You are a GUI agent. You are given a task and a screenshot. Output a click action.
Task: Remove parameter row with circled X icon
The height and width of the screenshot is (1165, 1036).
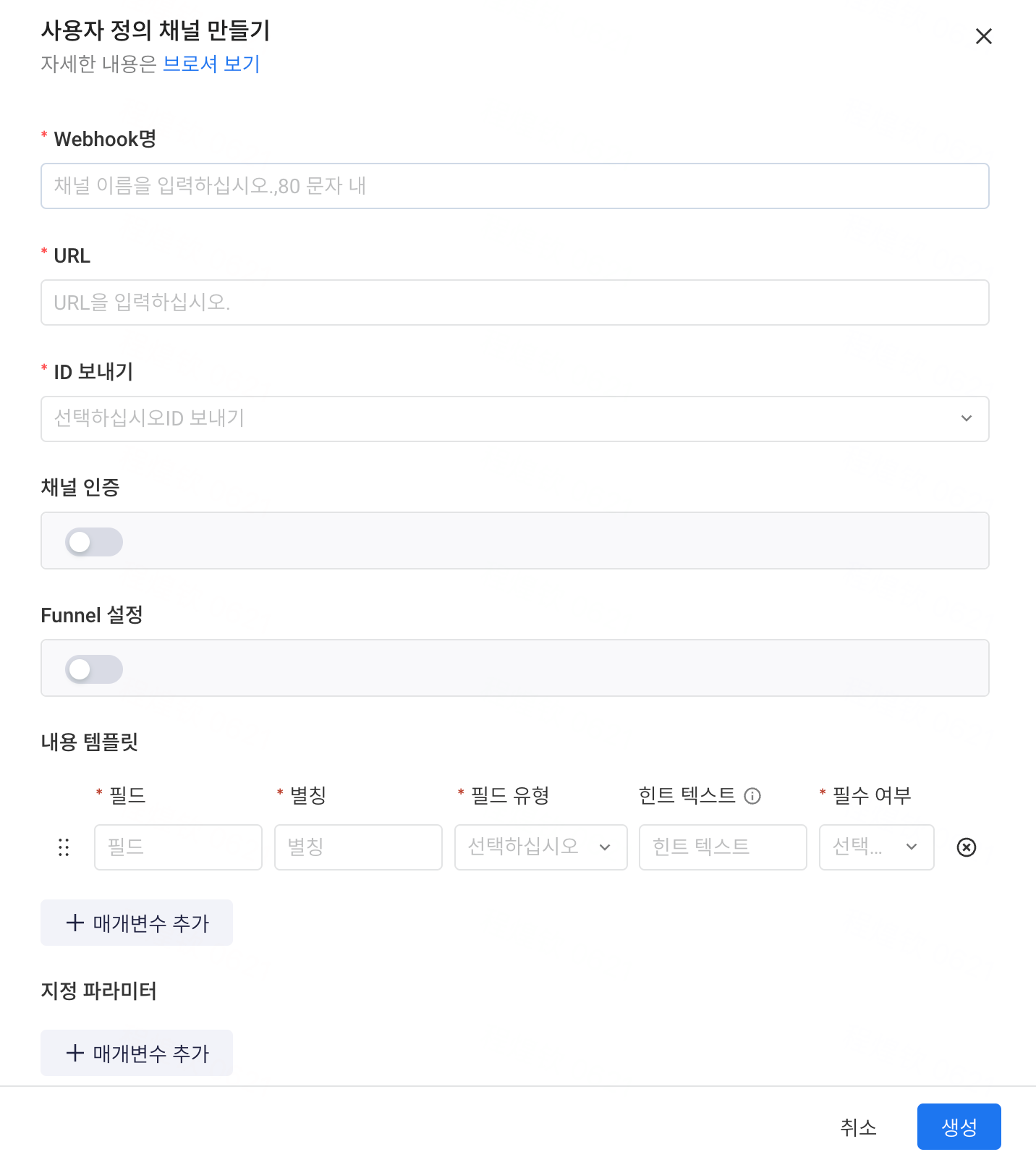pos(967,847)
